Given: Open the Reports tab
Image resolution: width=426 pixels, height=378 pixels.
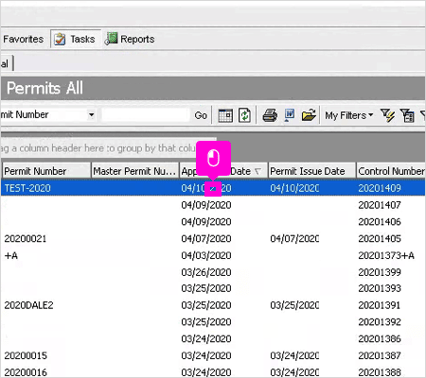Looking at the screenshot, I should [130, 39].
